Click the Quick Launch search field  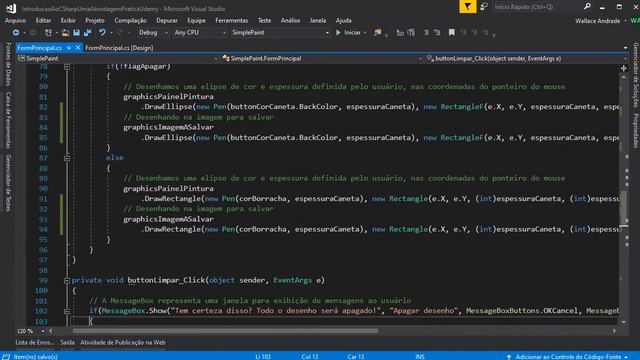pyautogui.click(x=537, y=7)
